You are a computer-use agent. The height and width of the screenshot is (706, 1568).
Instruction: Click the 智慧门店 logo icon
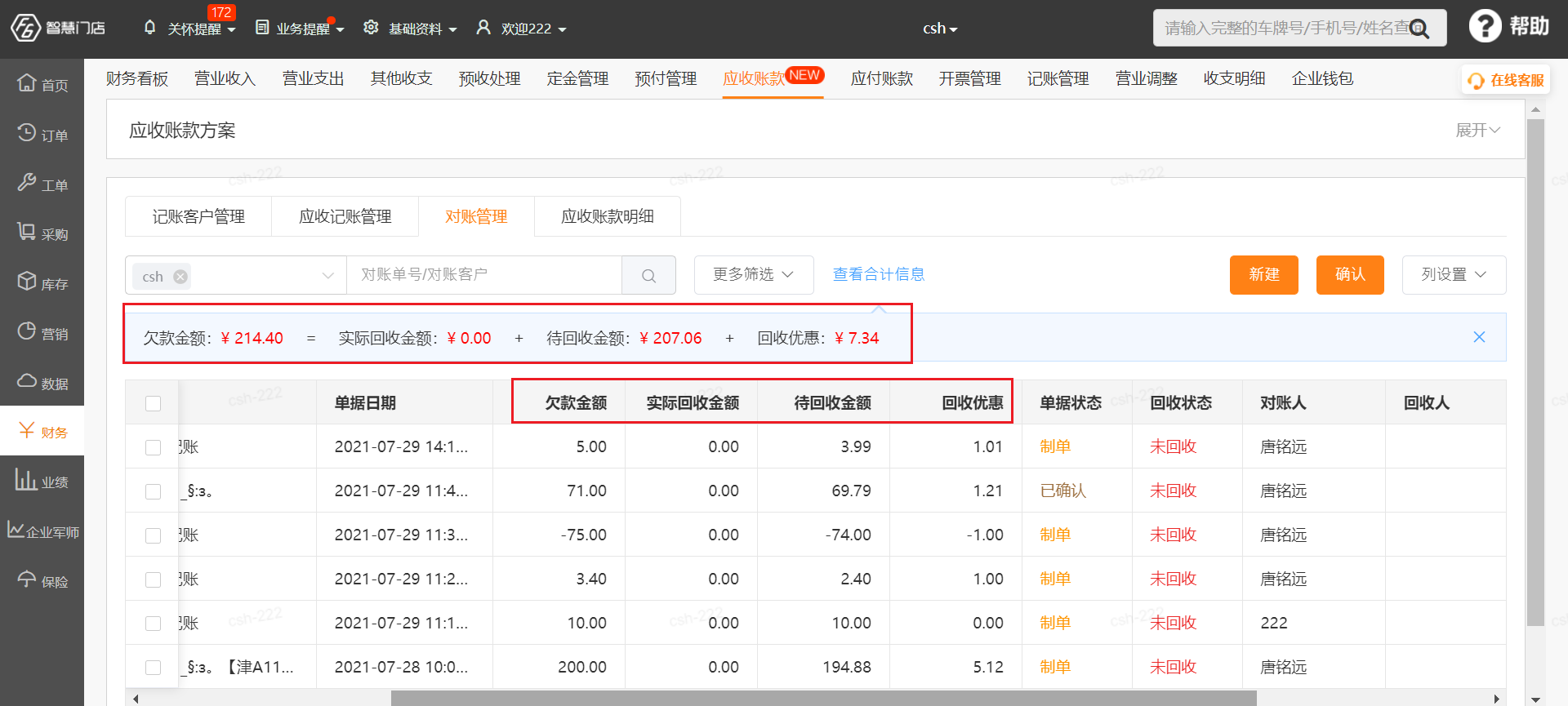coord(25,28)
